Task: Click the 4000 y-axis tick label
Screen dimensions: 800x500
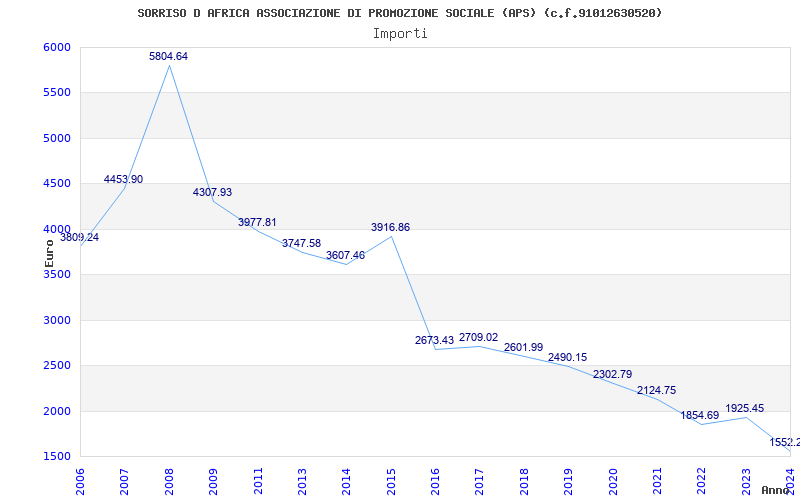Action: tap(56, 229)
